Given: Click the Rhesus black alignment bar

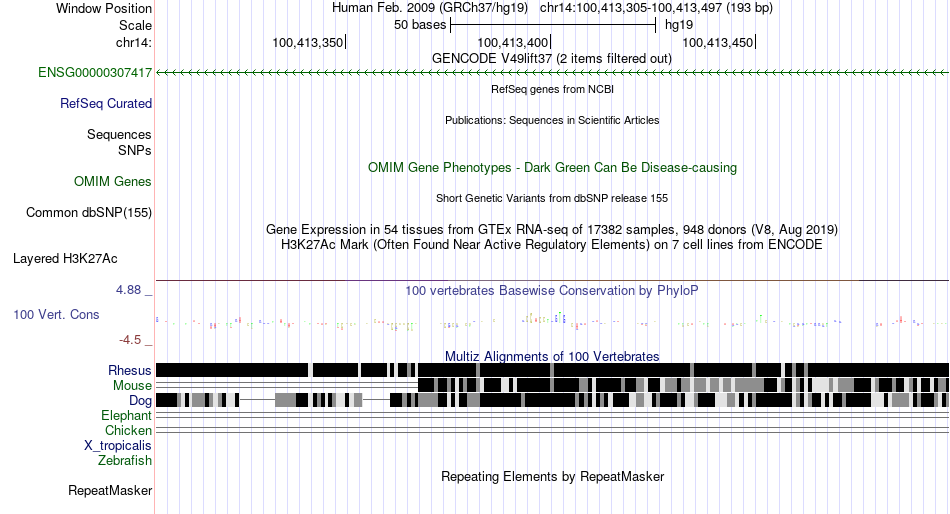Looking at the screenshot, I should coord(552,370).
